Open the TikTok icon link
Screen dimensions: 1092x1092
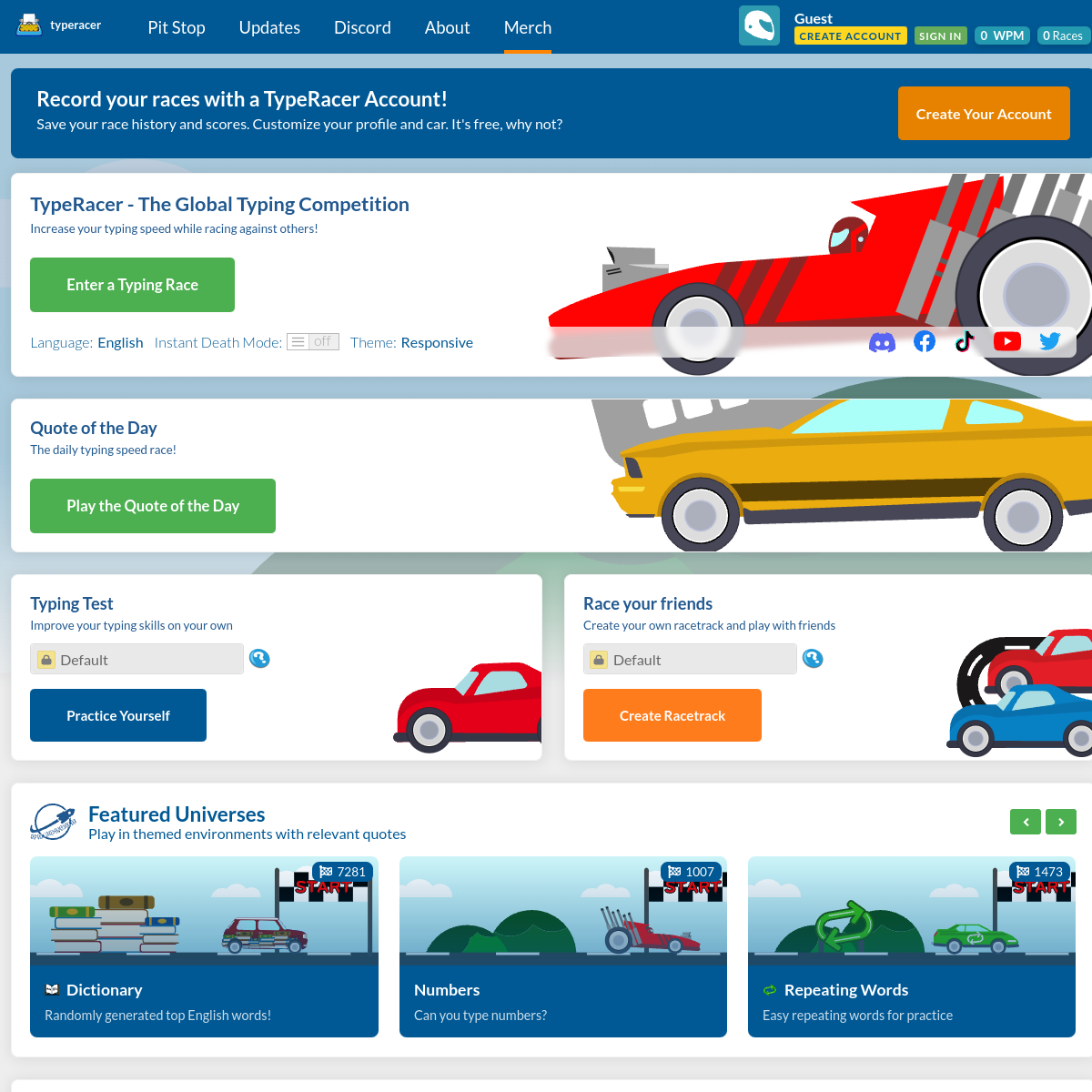click(965, 341)
